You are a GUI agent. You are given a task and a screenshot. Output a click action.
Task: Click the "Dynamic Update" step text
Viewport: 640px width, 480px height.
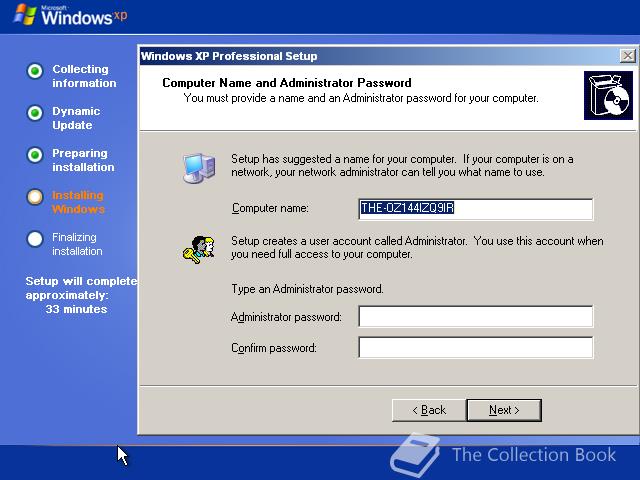(76, 118)
